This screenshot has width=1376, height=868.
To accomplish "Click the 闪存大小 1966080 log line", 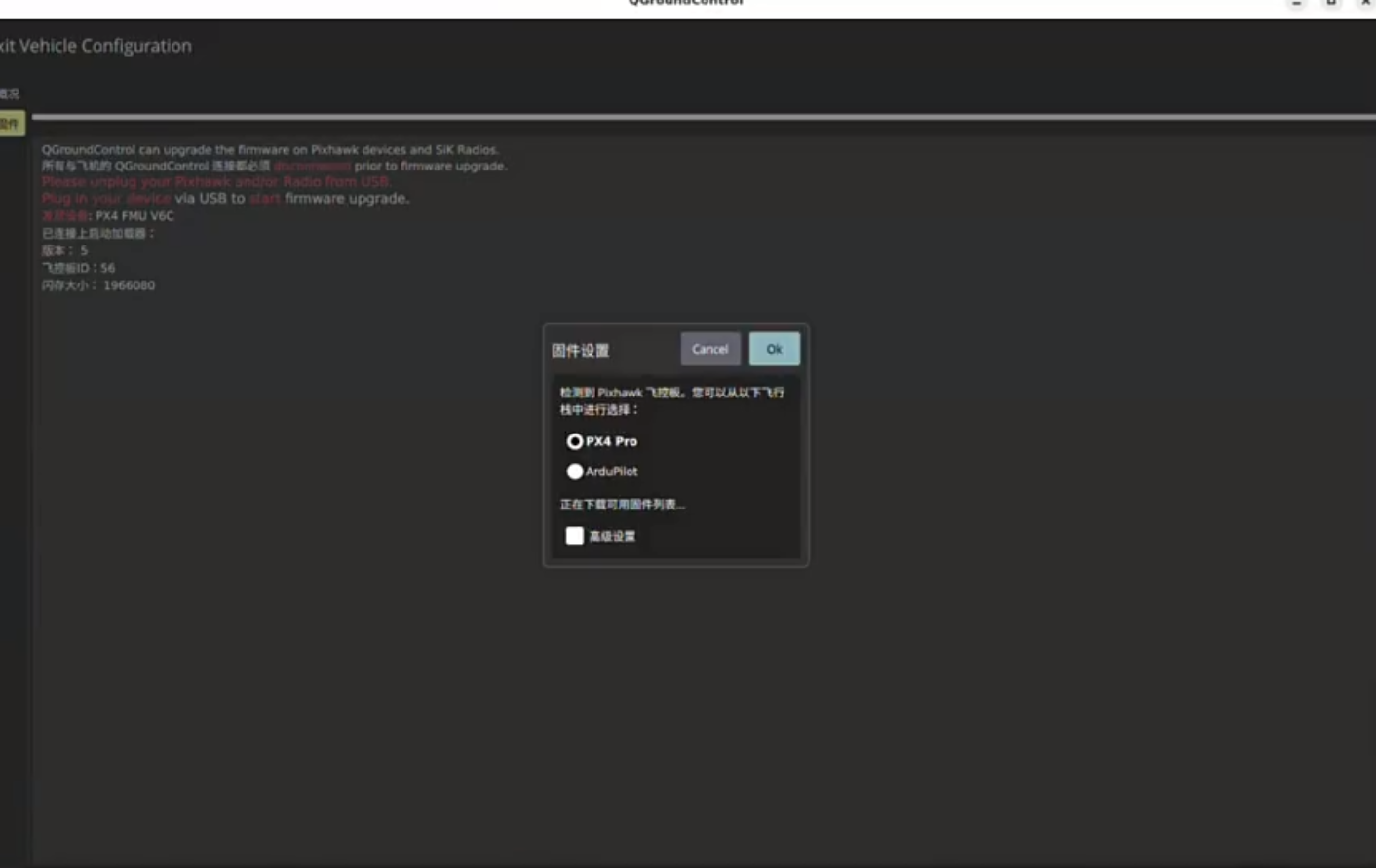I will tap(97, 285).
